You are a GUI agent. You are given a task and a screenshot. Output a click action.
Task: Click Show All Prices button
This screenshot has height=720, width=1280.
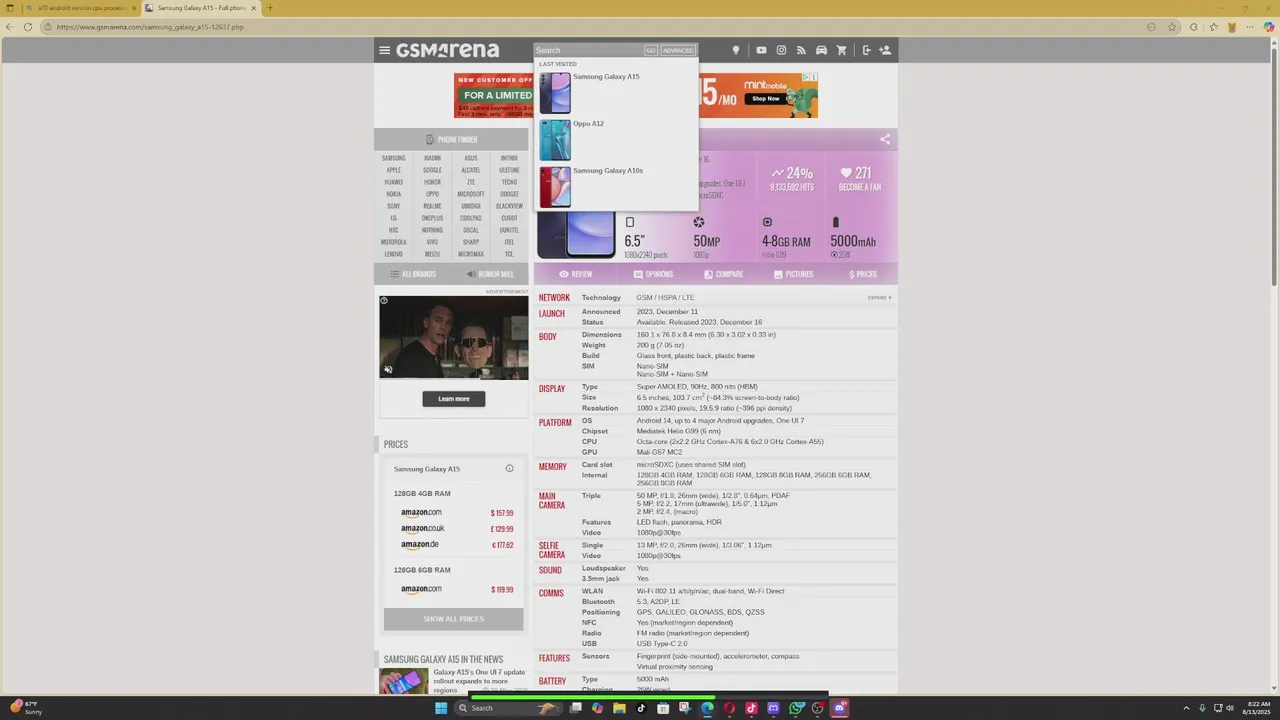(x=453, y=619)
